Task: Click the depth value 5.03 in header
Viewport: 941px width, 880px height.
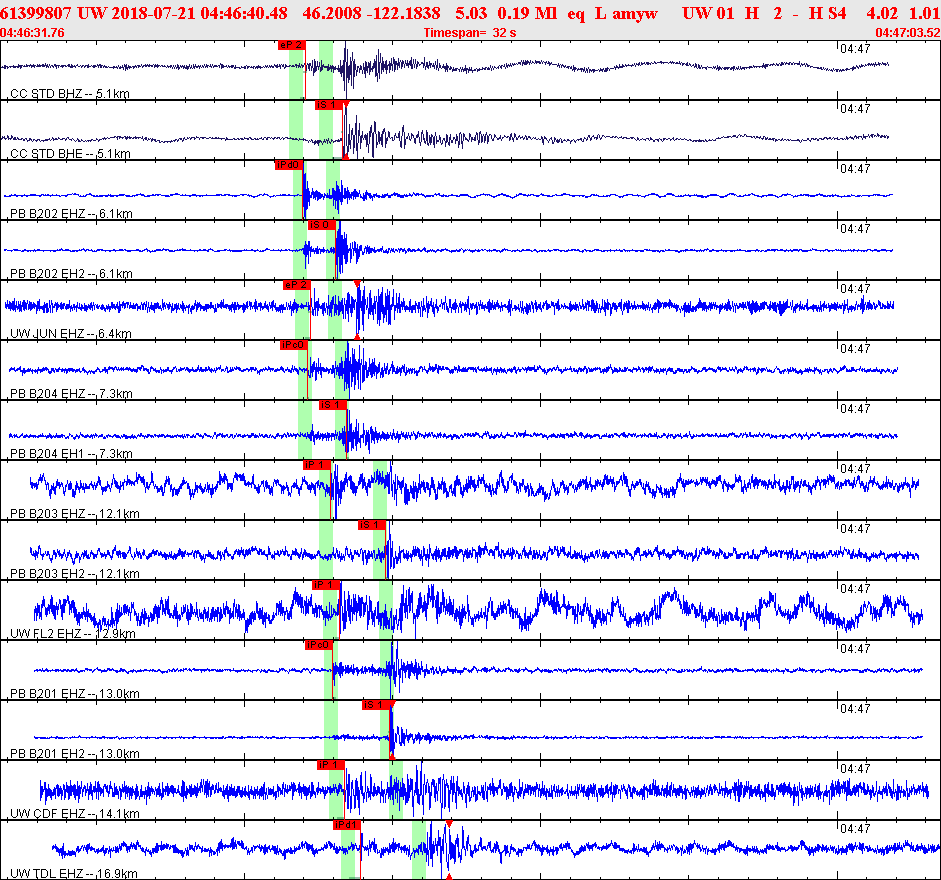Action: pos(471,13)
